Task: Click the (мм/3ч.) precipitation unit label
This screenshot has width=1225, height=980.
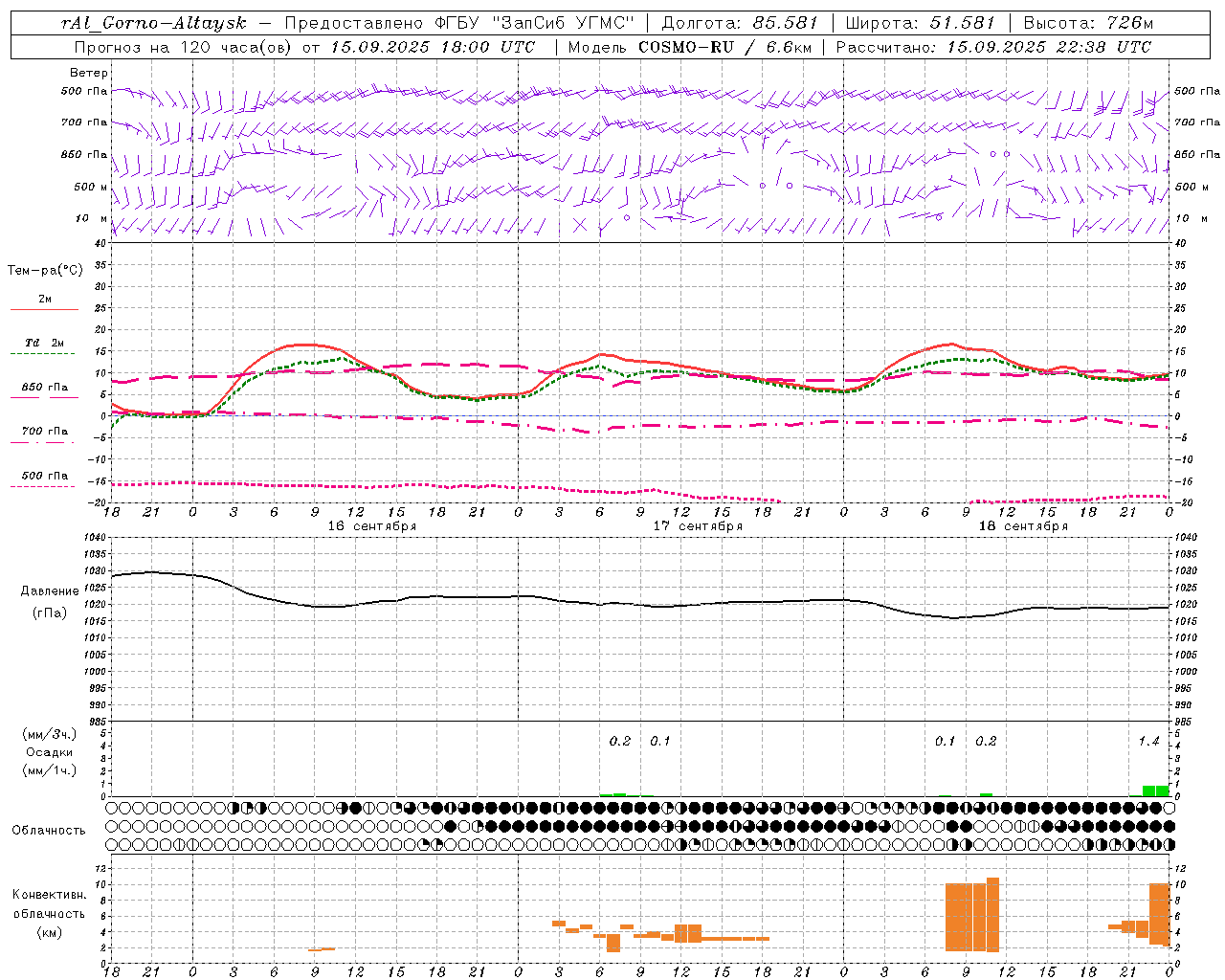Action: 49,735
